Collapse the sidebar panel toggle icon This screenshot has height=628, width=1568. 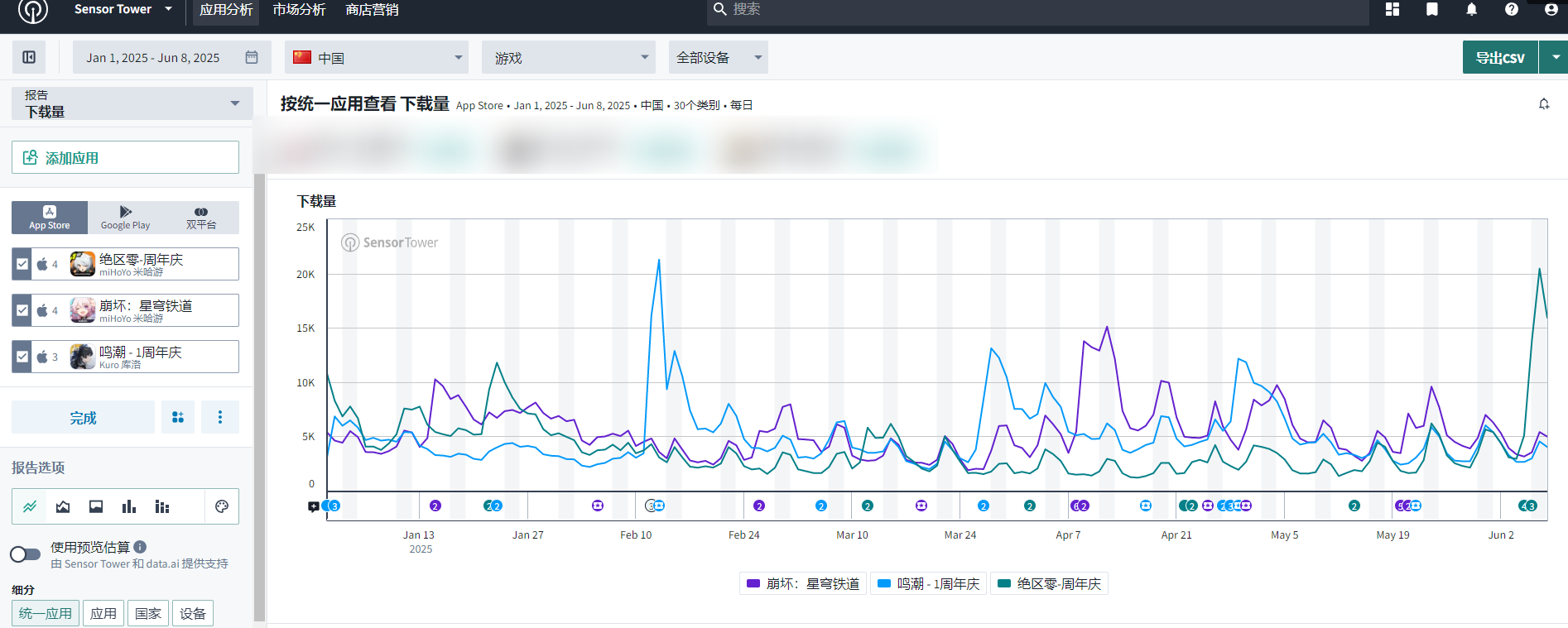point(29,57)
